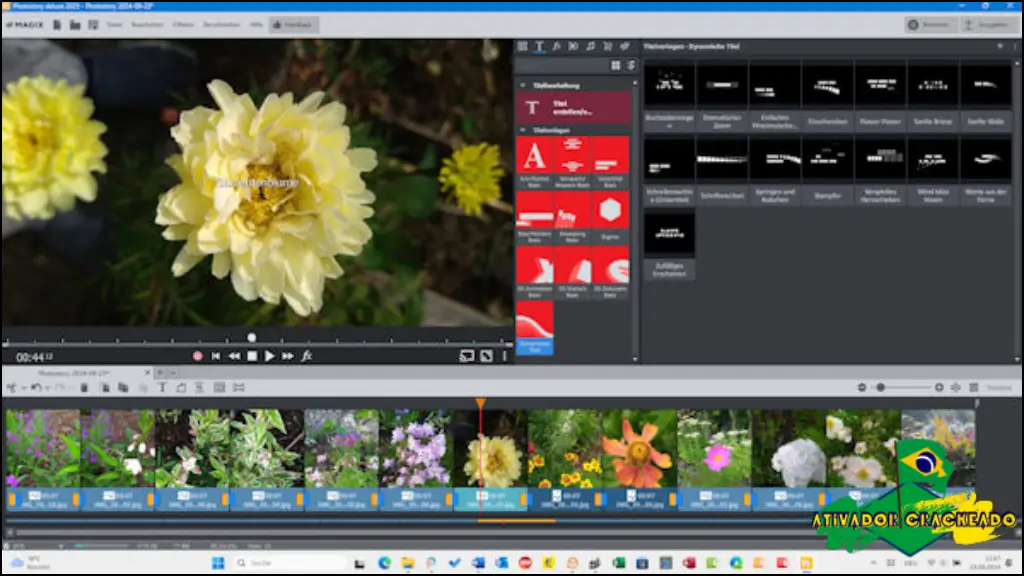Click the Titel erstellen button
Viewport: 1024px width, 576px height.
point(573,108)
